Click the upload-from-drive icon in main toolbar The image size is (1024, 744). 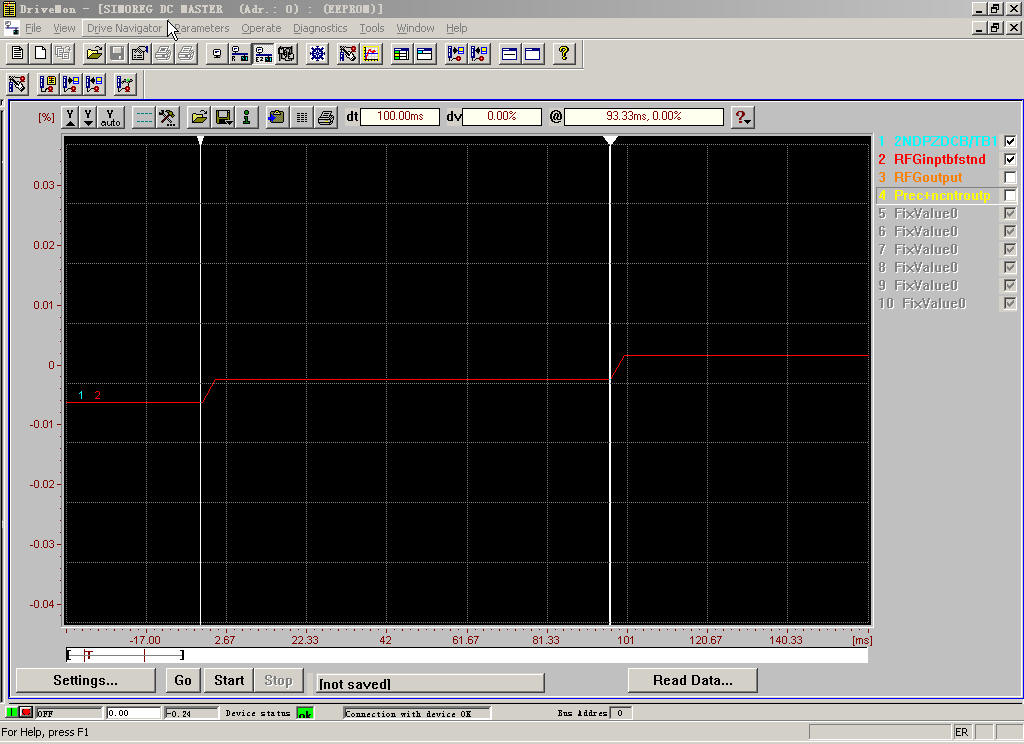click(x=479, y=54)
